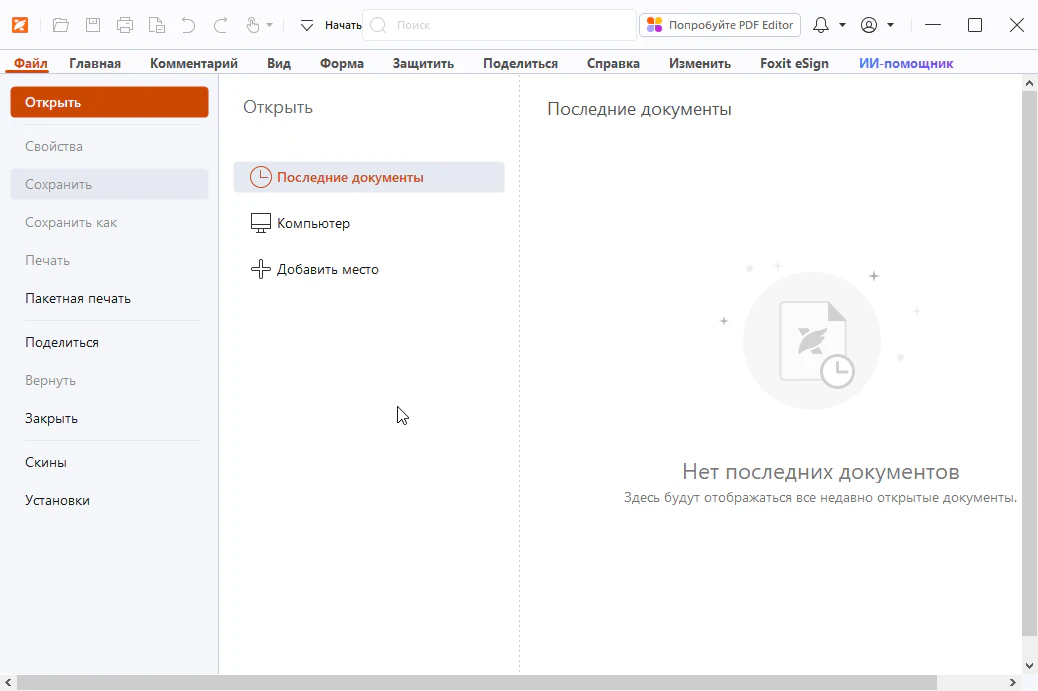Image resolution: width=1038 pixels, height=691 pixels.
Task: Expand the Hand tool dropdown arrow
Action: (x=270, y=25)
